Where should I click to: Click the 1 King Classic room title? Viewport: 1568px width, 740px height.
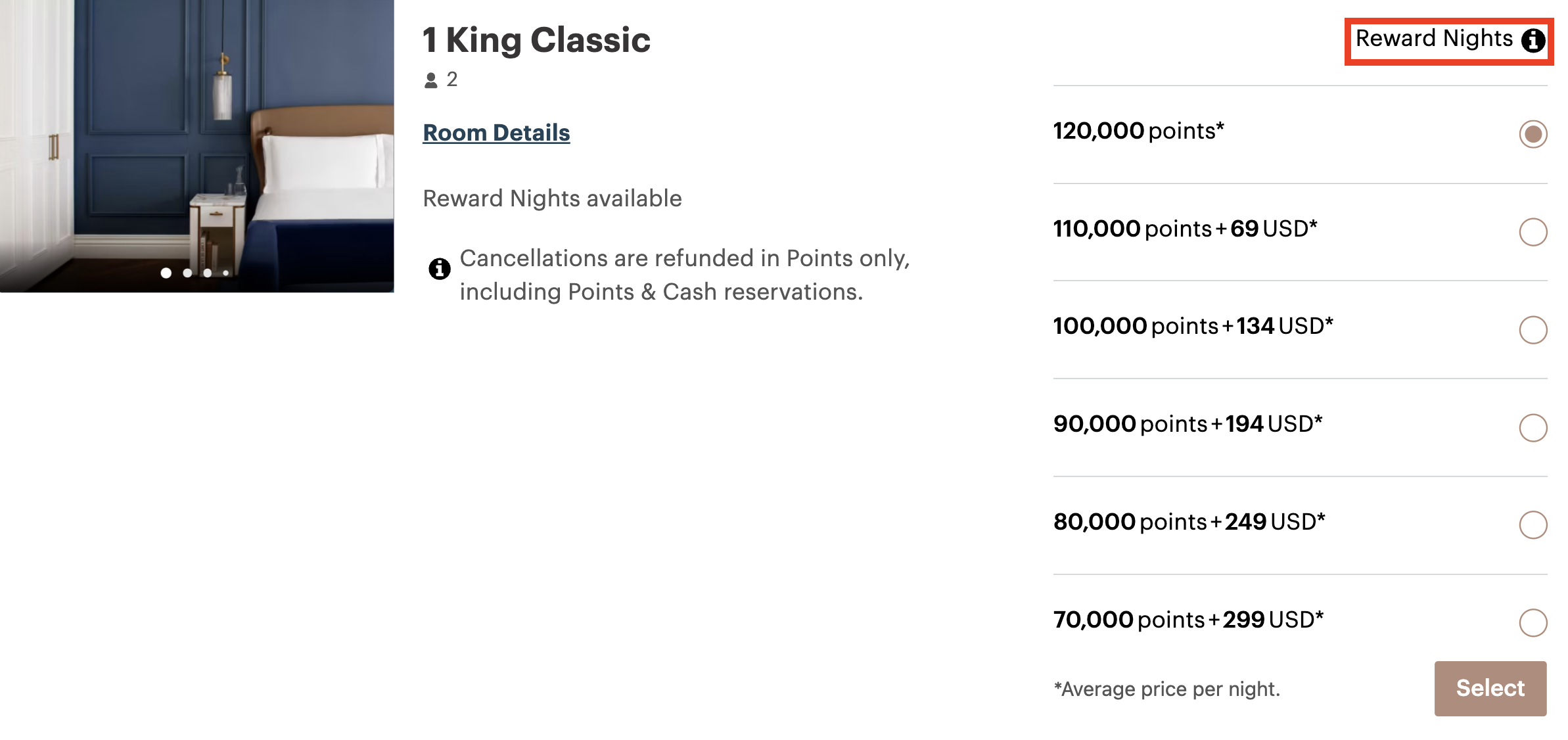(537, 39)
